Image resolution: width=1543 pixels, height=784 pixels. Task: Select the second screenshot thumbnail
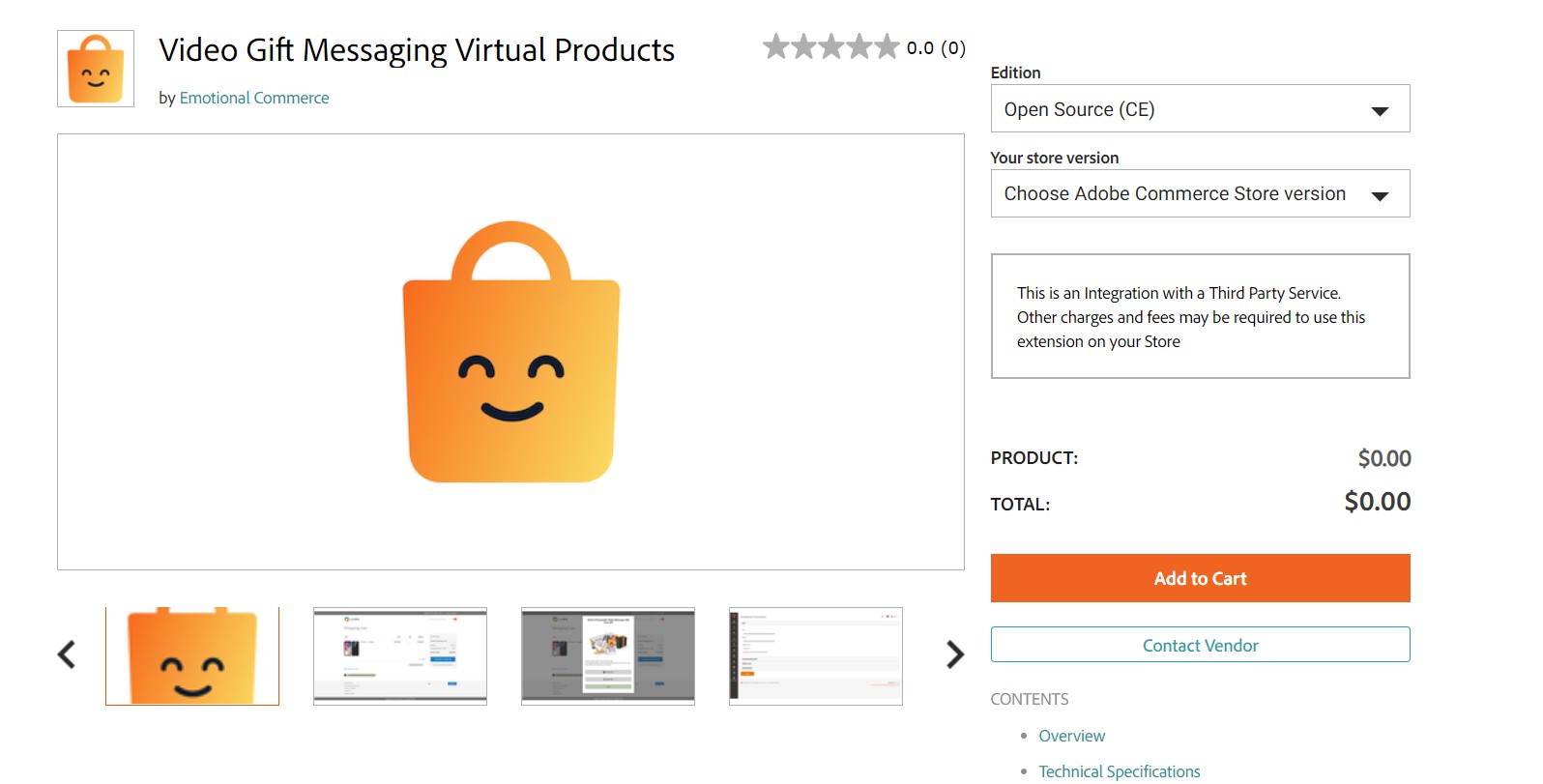[x=400, y=655]
